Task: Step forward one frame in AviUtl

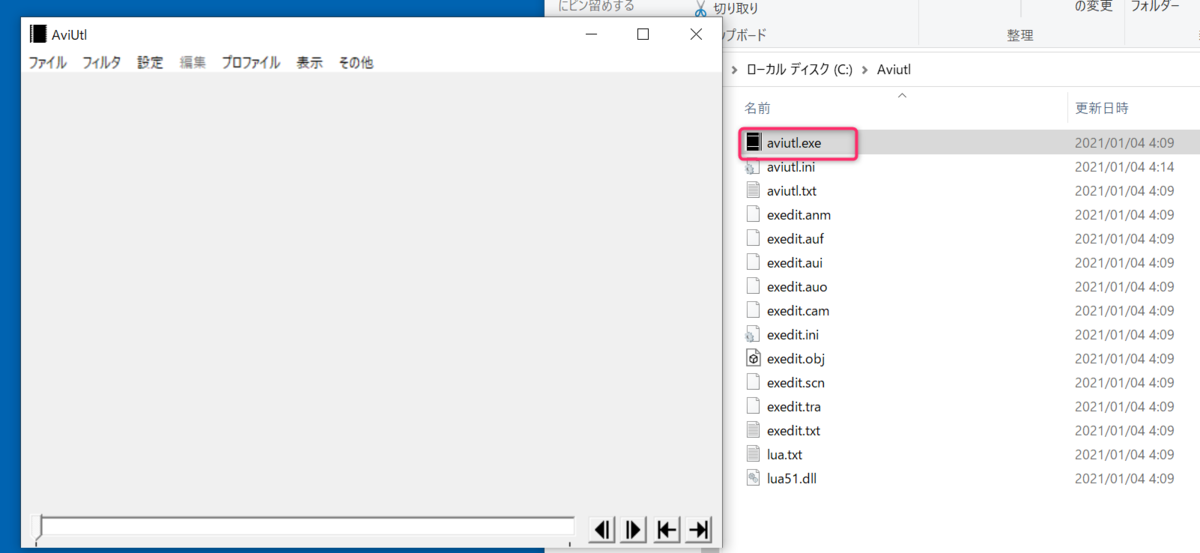Action: 634,529
